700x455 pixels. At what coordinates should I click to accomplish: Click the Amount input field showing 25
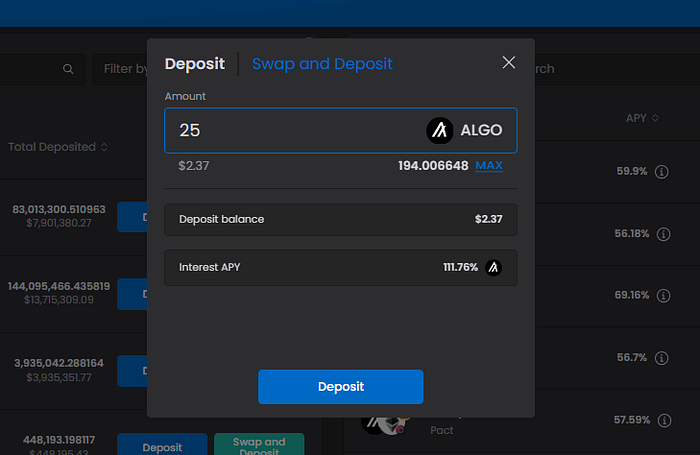(x=341, y=130)
